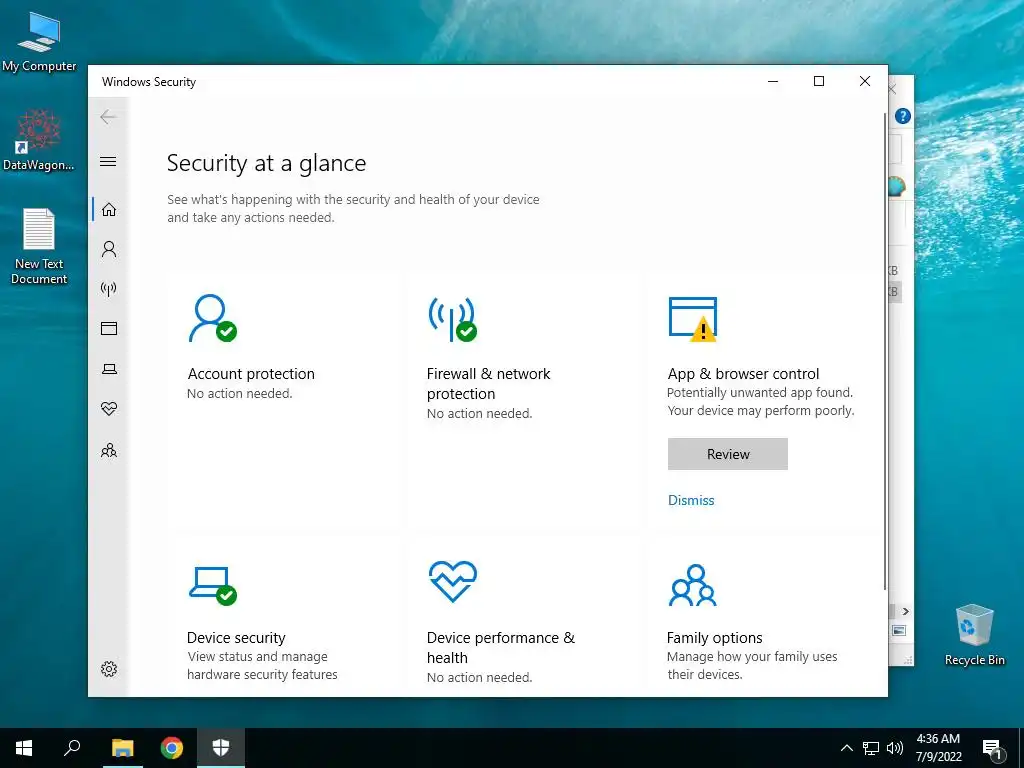The width and height of the screenshot is (1024, 768).
Task: Click the Family options tile icon
Action: pyautogui.click(x=692, y=584)
